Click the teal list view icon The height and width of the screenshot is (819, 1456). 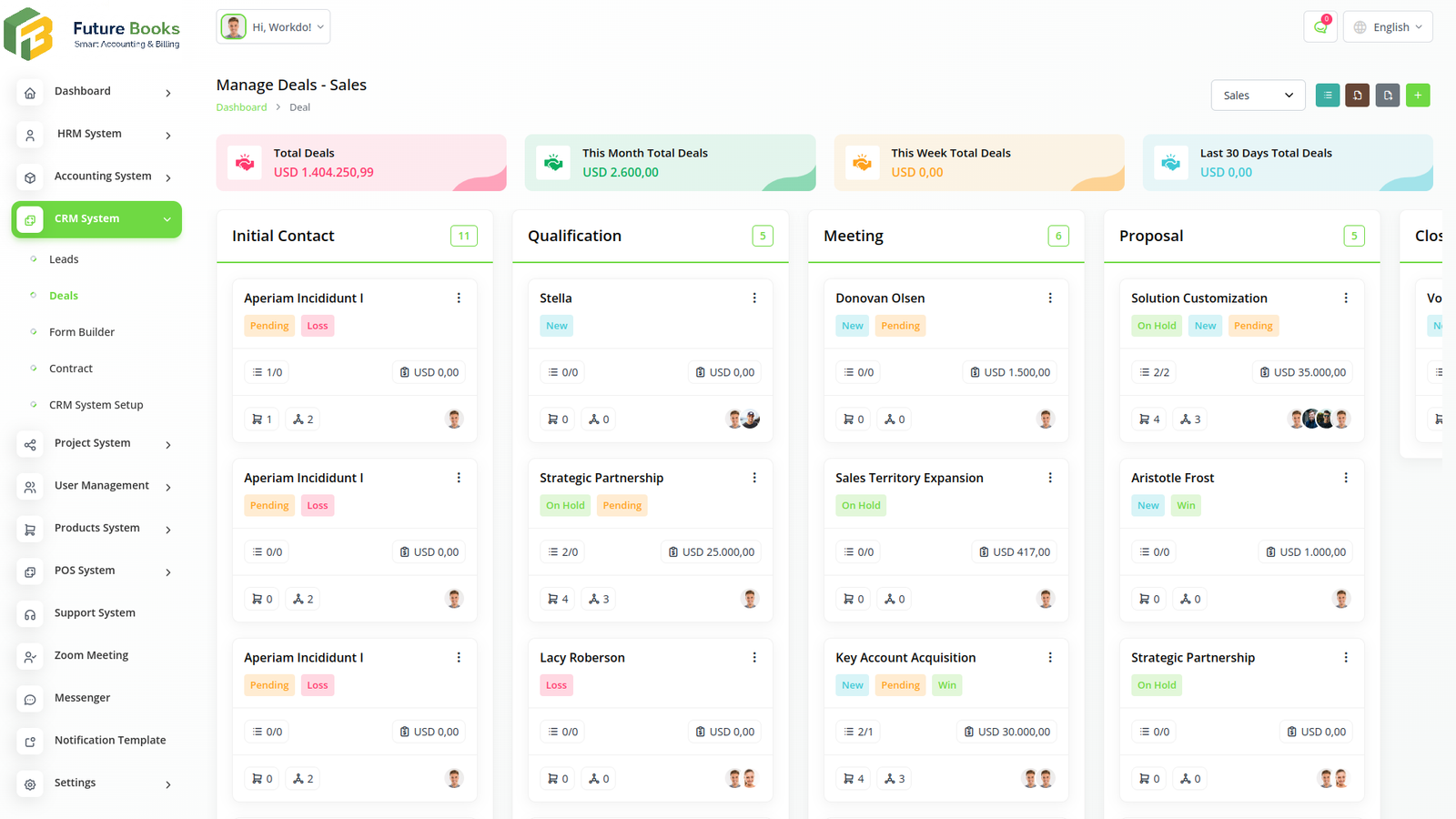pos(1327,95)
